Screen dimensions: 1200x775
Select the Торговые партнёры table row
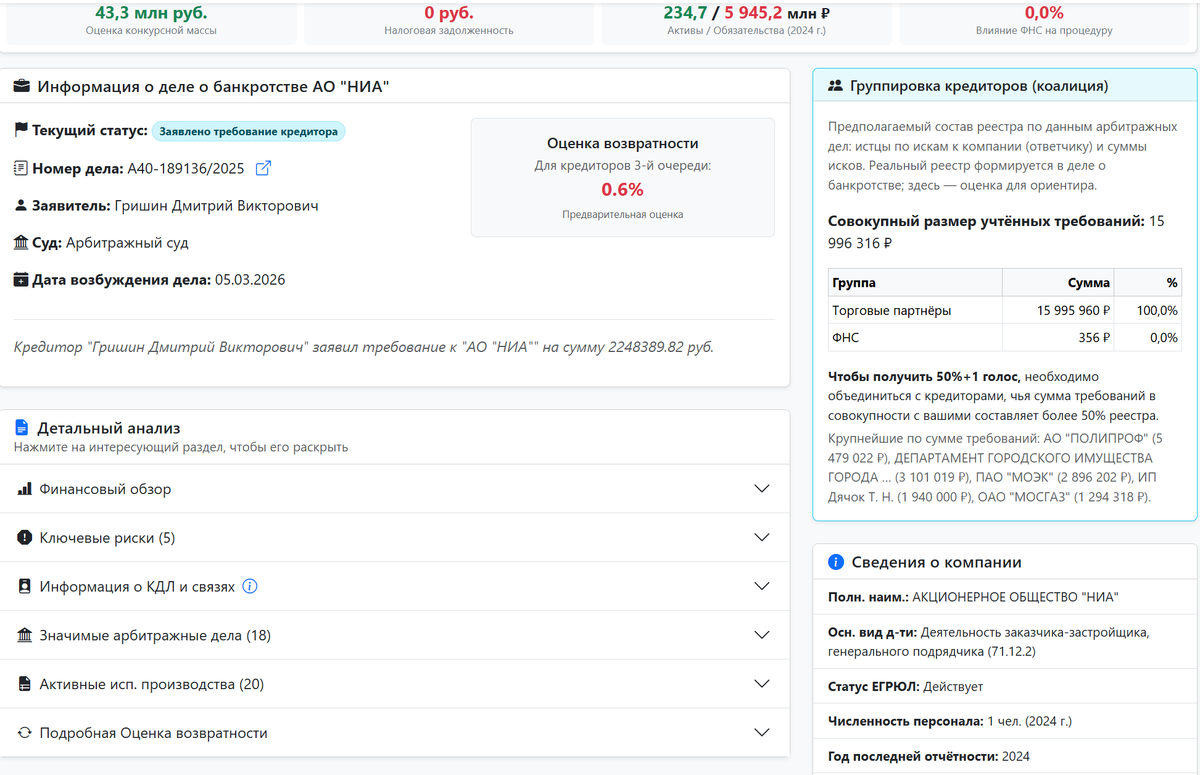point(1005,310)
